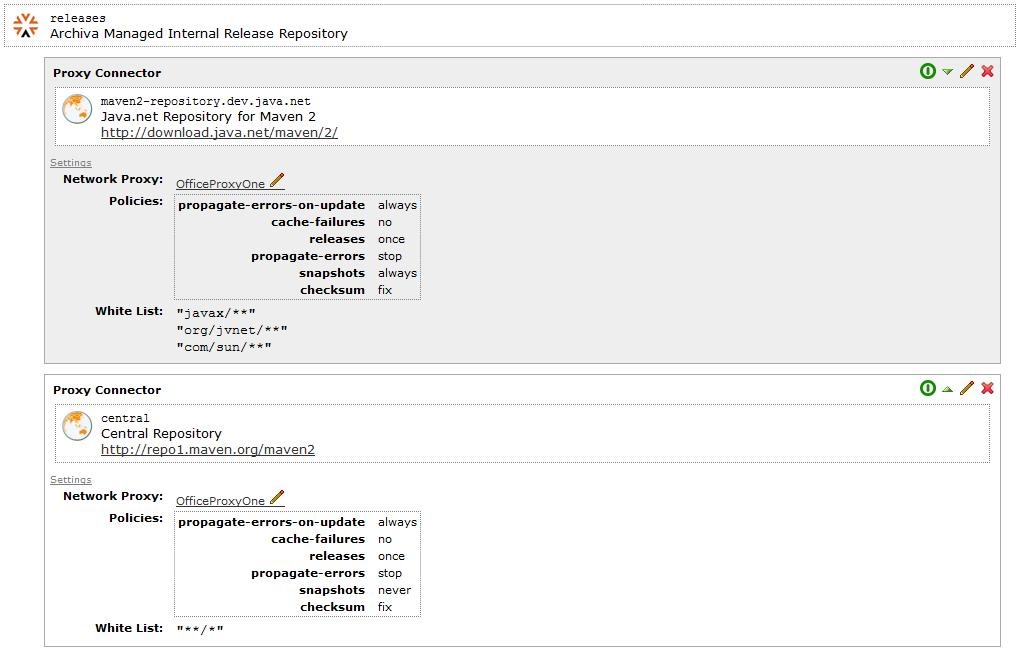Select the 'central' identifier text

[125, 419]
